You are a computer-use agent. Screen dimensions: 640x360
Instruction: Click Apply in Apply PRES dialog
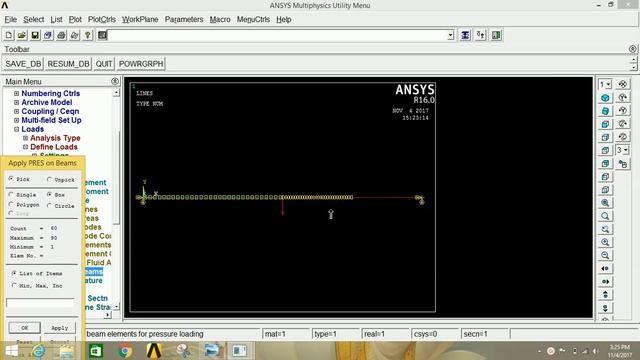coord(60,328)
